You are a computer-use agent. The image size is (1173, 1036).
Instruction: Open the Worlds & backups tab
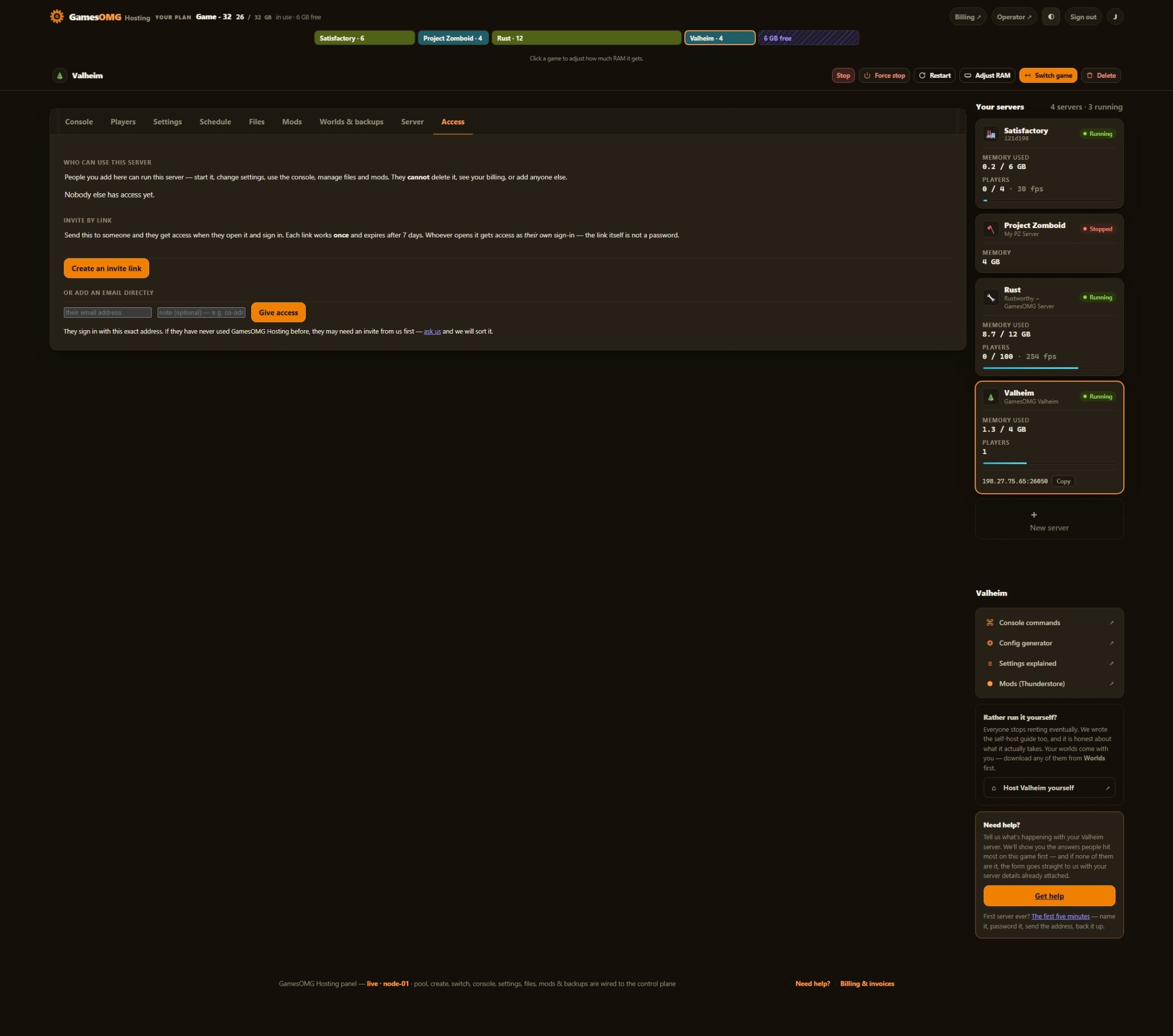click(351, 122)
